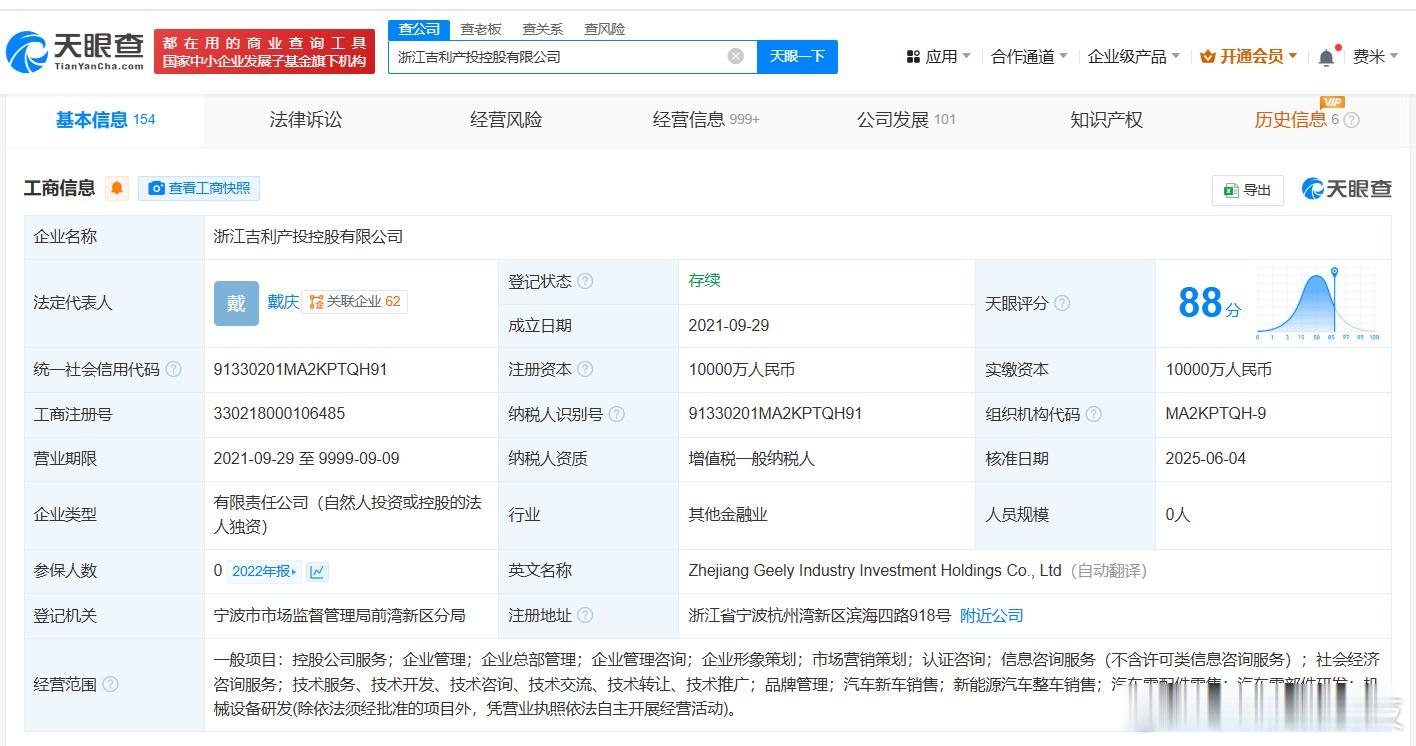Click the TianYanCha logo at top left
The height and width of the screenshot is (746, 1416).
coord(75,52)
